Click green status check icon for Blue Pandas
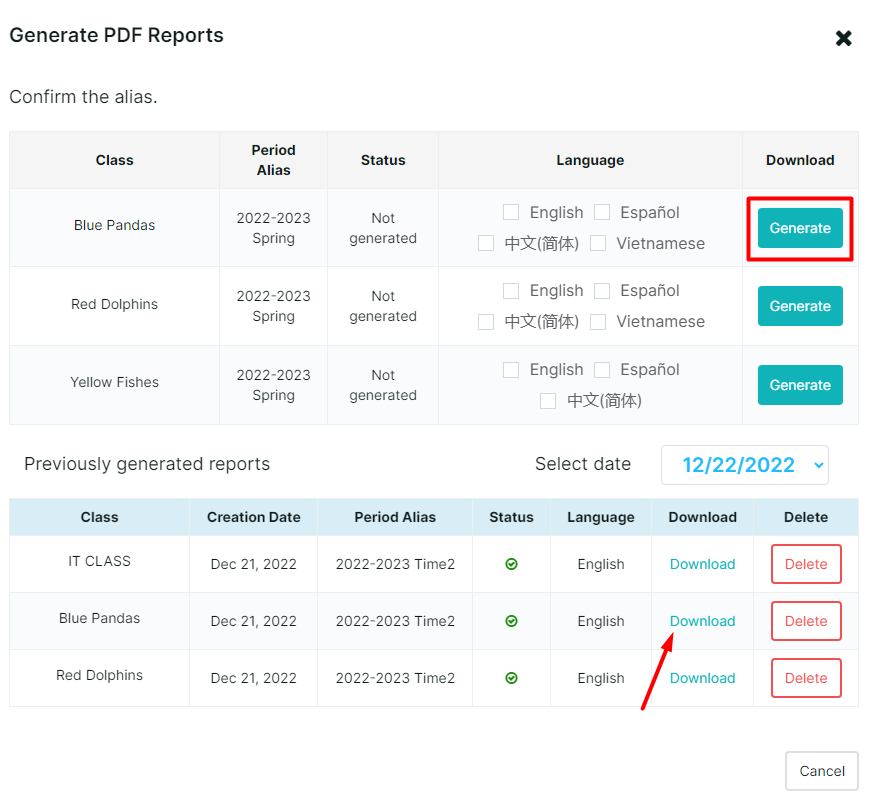The width and height of the screenshot is (877, 808). click(x=511, y=621)
